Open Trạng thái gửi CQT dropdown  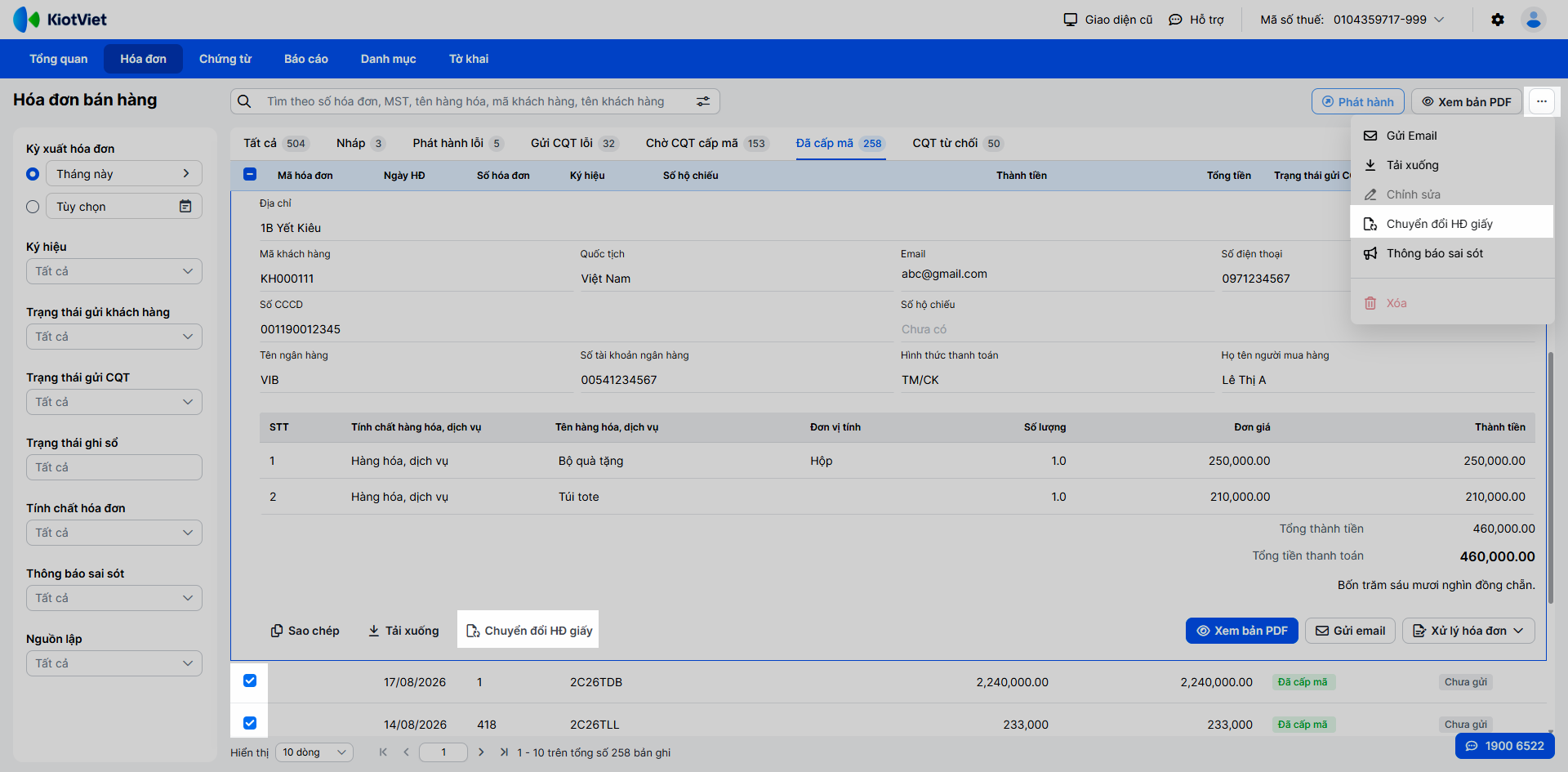point(114,402)
